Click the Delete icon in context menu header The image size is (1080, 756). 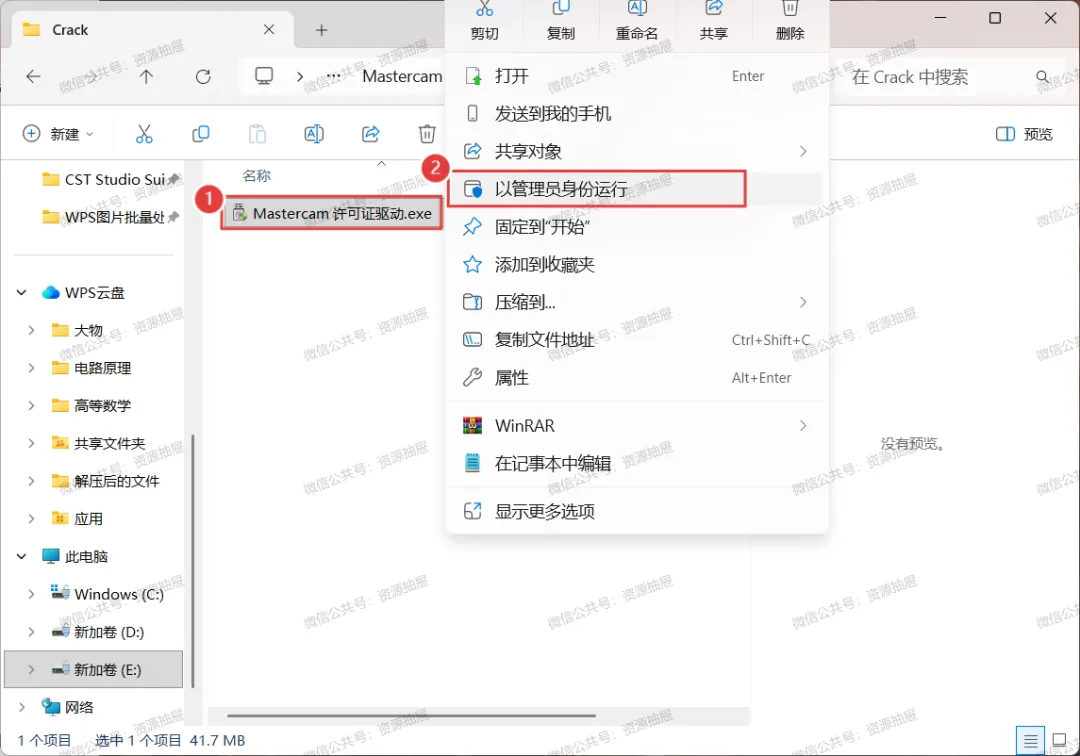tap(790, 9)
